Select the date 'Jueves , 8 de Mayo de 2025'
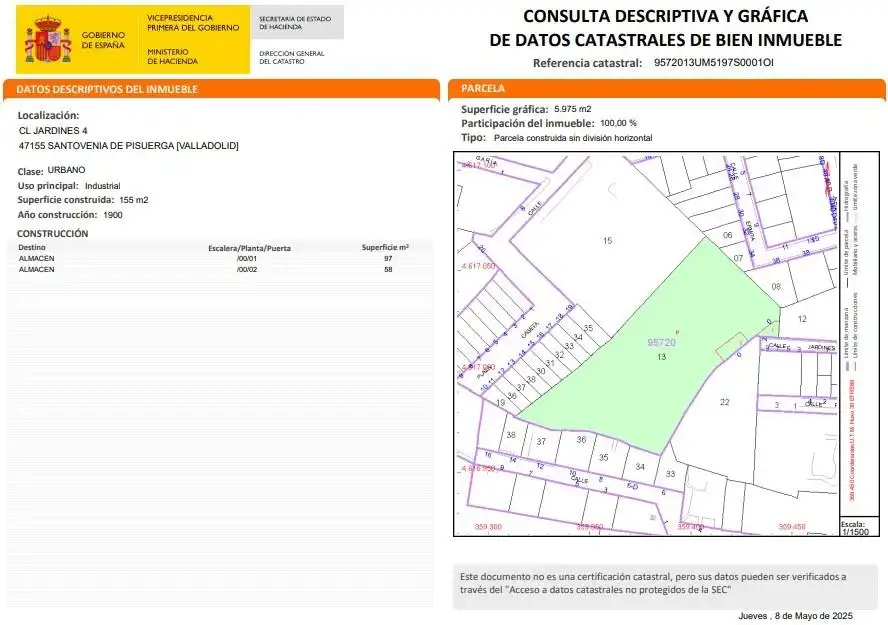Viewport: 888px width, 625px height. click(795, 616)
